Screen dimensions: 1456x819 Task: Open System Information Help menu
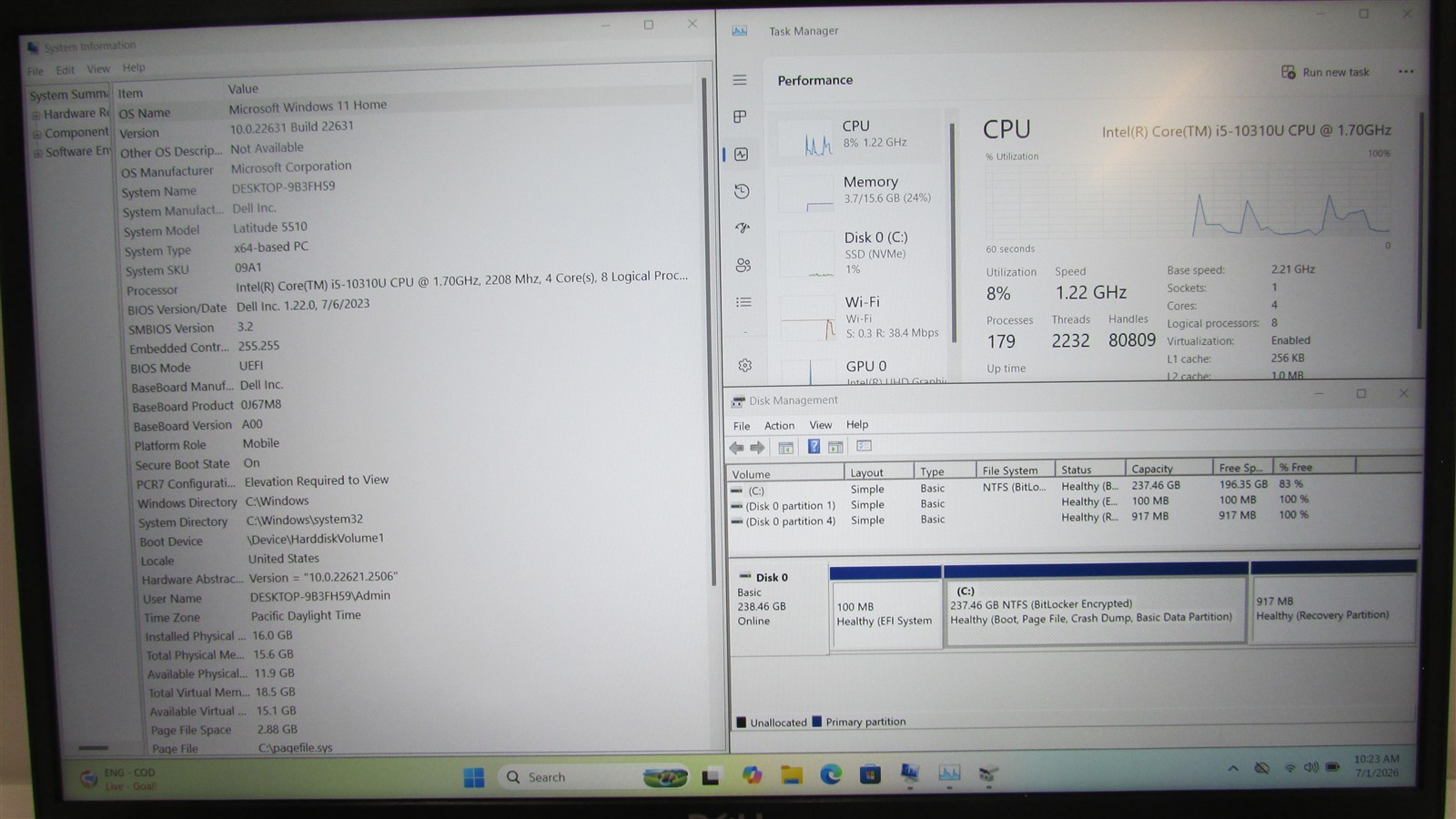pyautogui.click(x=134, y=67)
